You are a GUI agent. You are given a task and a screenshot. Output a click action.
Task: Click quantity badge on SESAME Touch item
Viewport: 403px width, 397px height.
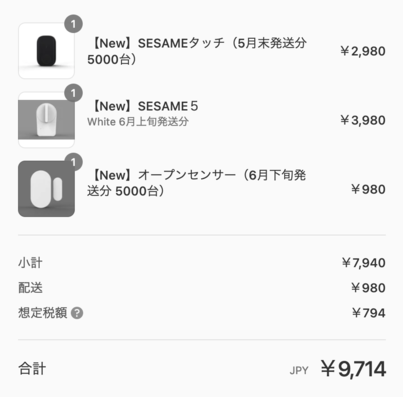click(x=73, y=24)
